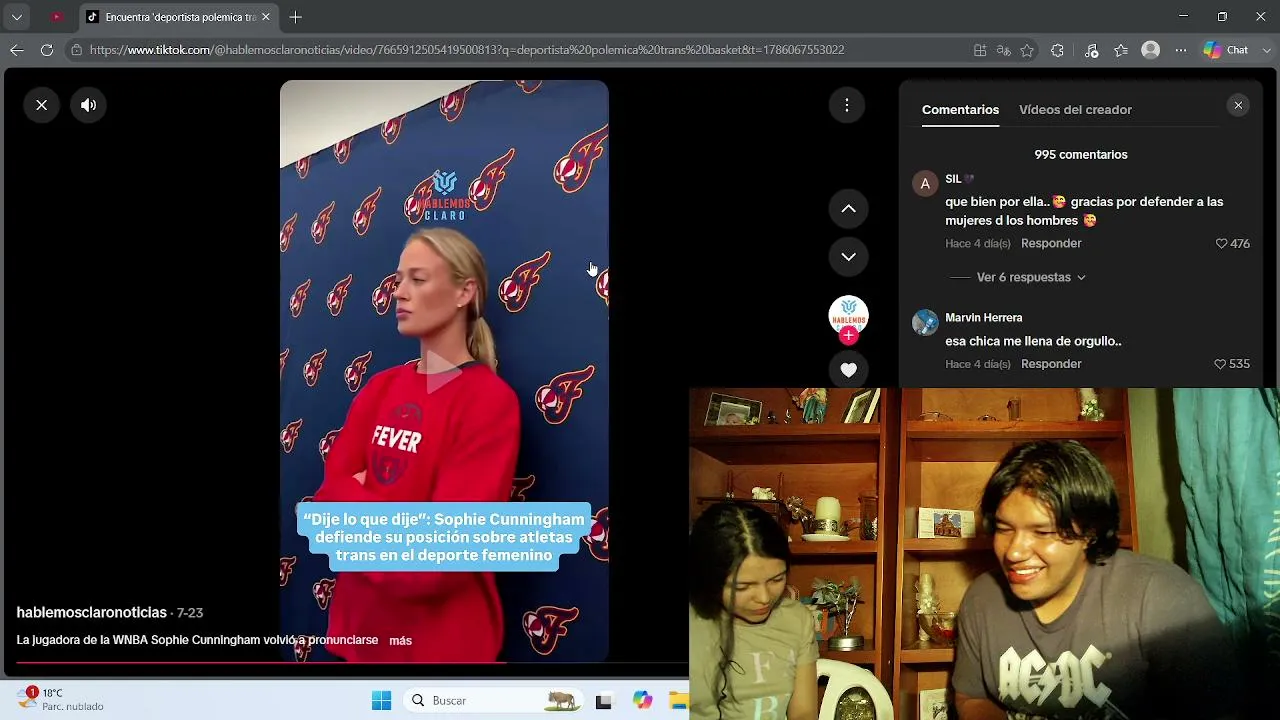Open the translate page icon in the address bar
Image resolution: width=1280 pixels, height=720 pixels.
[x=1004, y=50]
